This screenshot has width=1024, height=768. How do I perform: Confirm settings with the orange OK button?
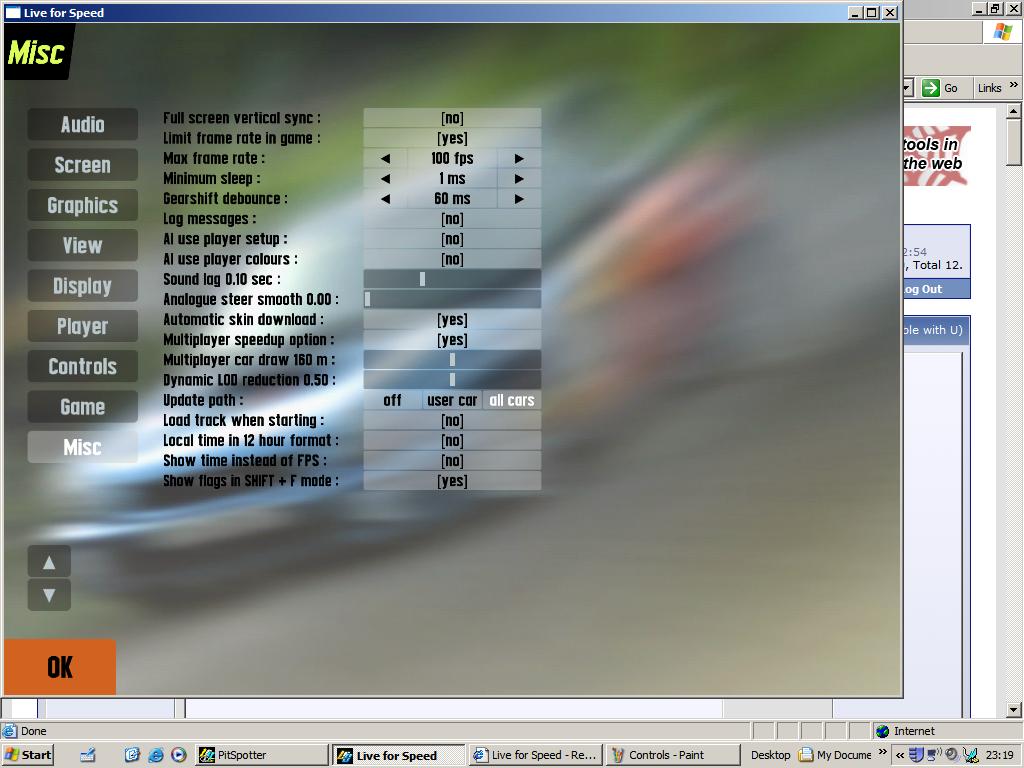[59, 667]
